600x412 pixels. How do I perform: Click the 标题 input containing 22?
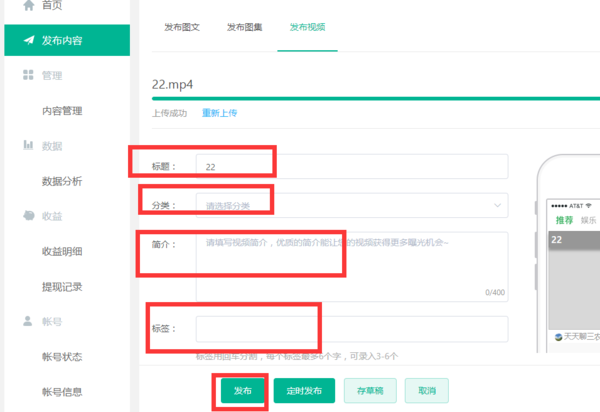pyautogui.click(x=352, y=166)
